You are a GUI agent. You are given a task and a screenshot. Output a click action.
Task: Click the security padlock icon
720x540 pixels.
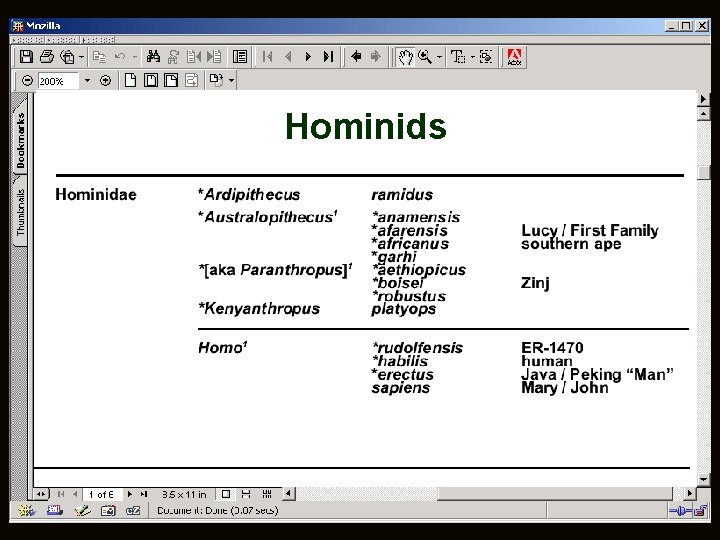click(x=701, y=511)
